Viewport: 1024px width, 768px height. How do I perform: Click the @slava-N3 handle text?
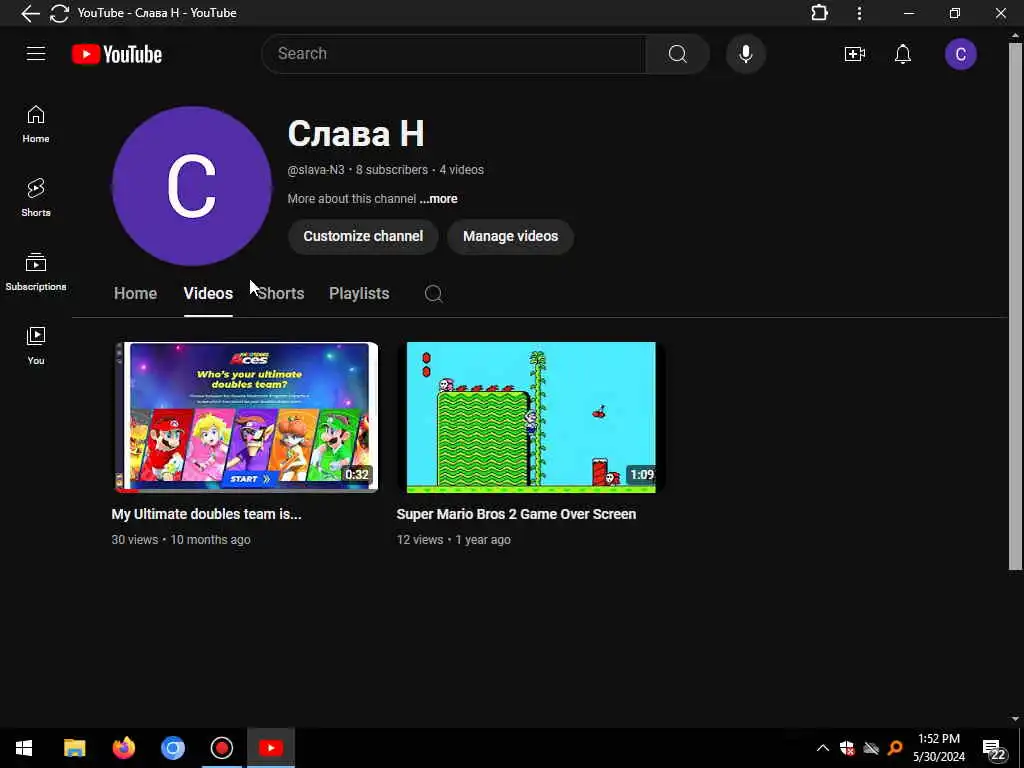[316, 170]
